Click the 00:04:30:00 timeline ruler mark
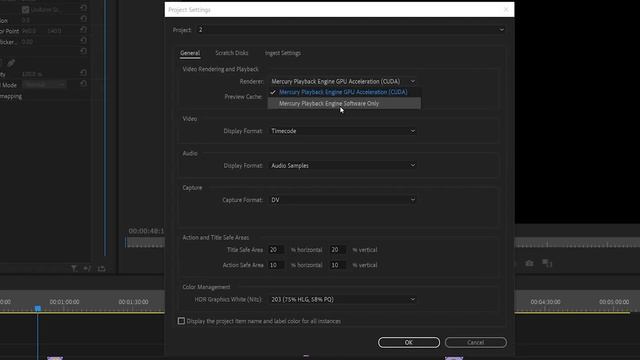 click(x=545, y=302)
